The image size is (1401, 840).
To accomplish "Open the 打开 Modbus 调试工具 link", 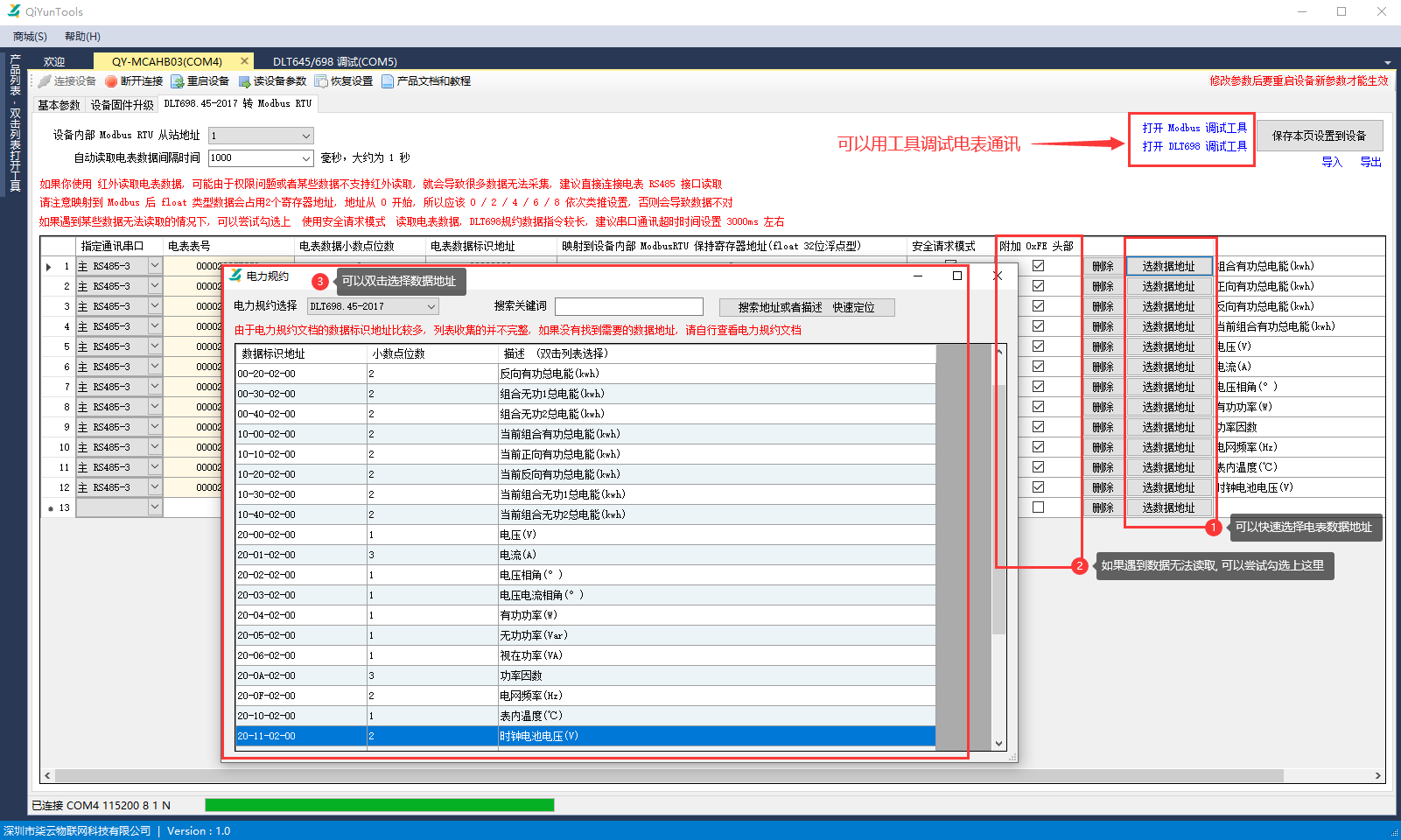I will 1194,128.
